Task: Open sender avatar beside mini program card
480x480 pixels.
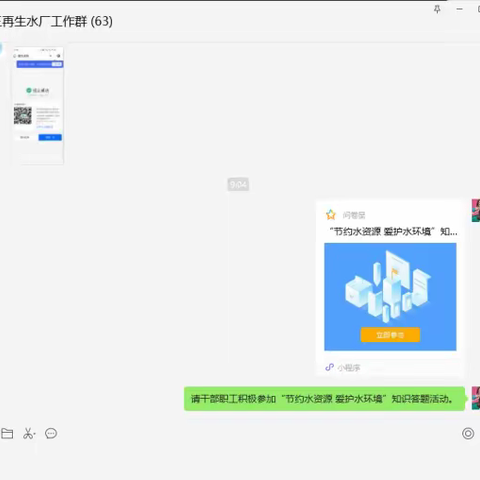Action: 476,210
